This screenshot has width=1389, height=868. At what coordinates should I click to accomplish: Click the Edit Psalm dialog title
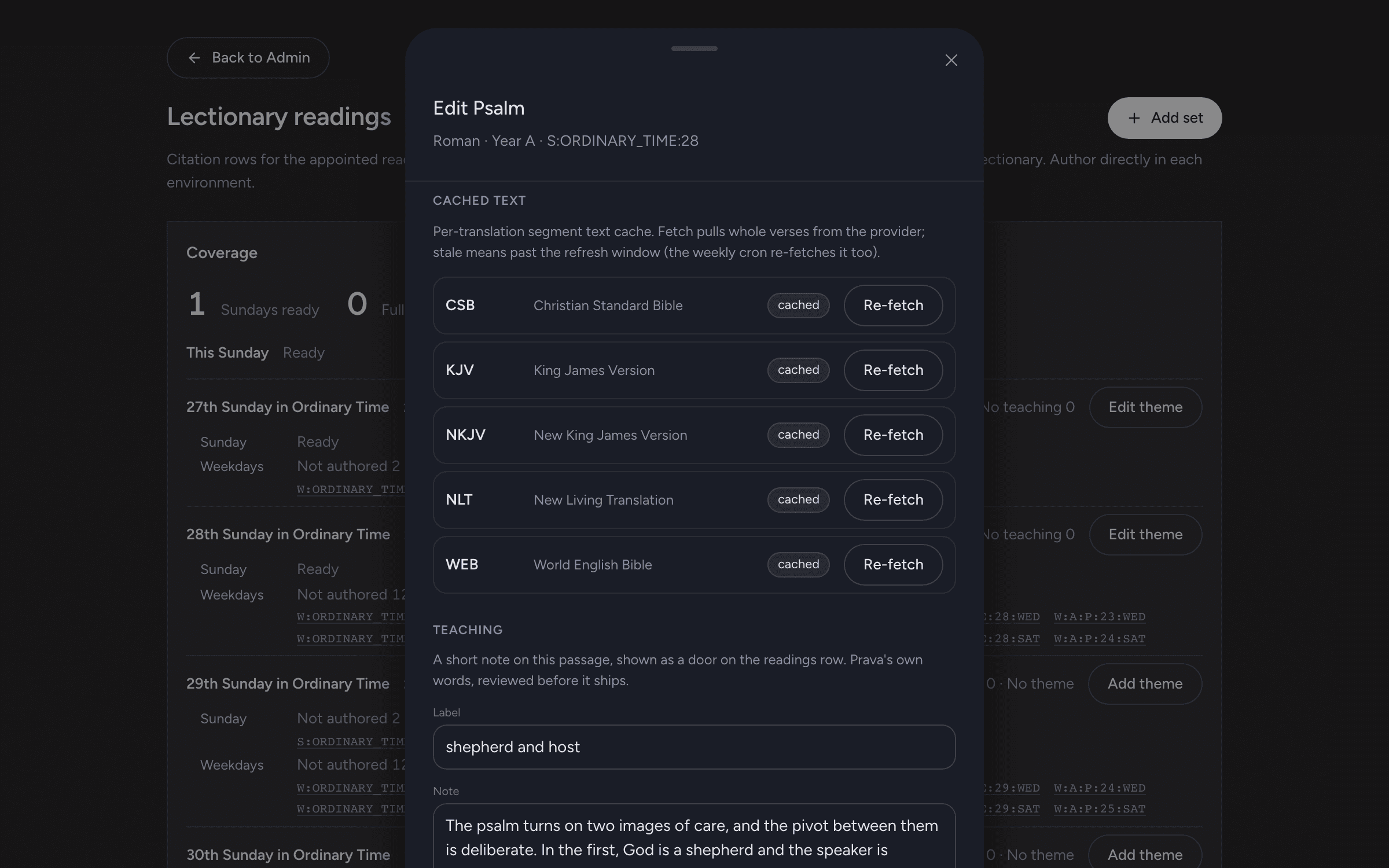pyautogui.click(x=479, y=108)
